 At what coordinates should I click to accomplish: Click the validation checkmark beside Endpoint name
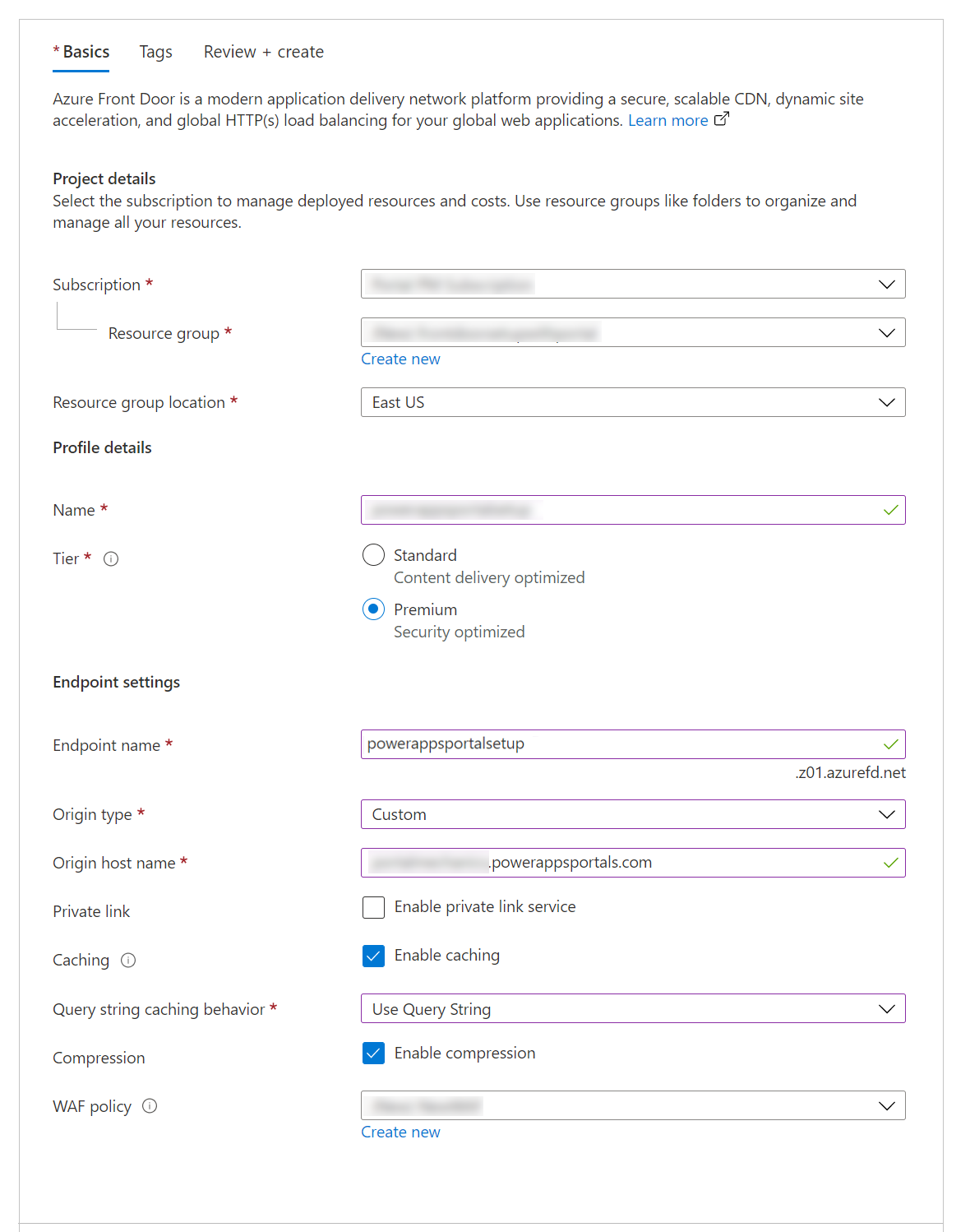pyautogui.click(x=890, y=744)
